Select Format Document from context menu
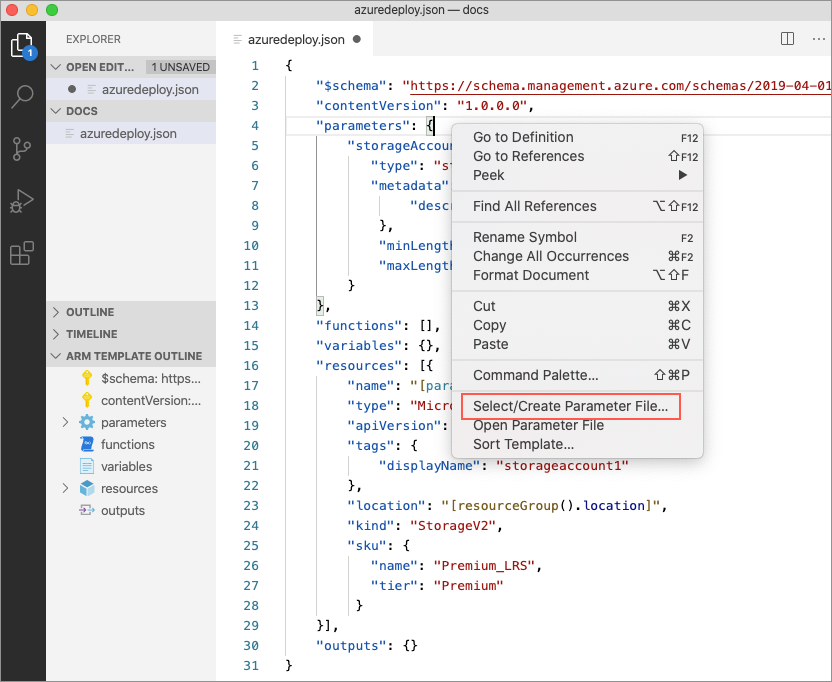The image size is (832, 682). pos(531,275)
